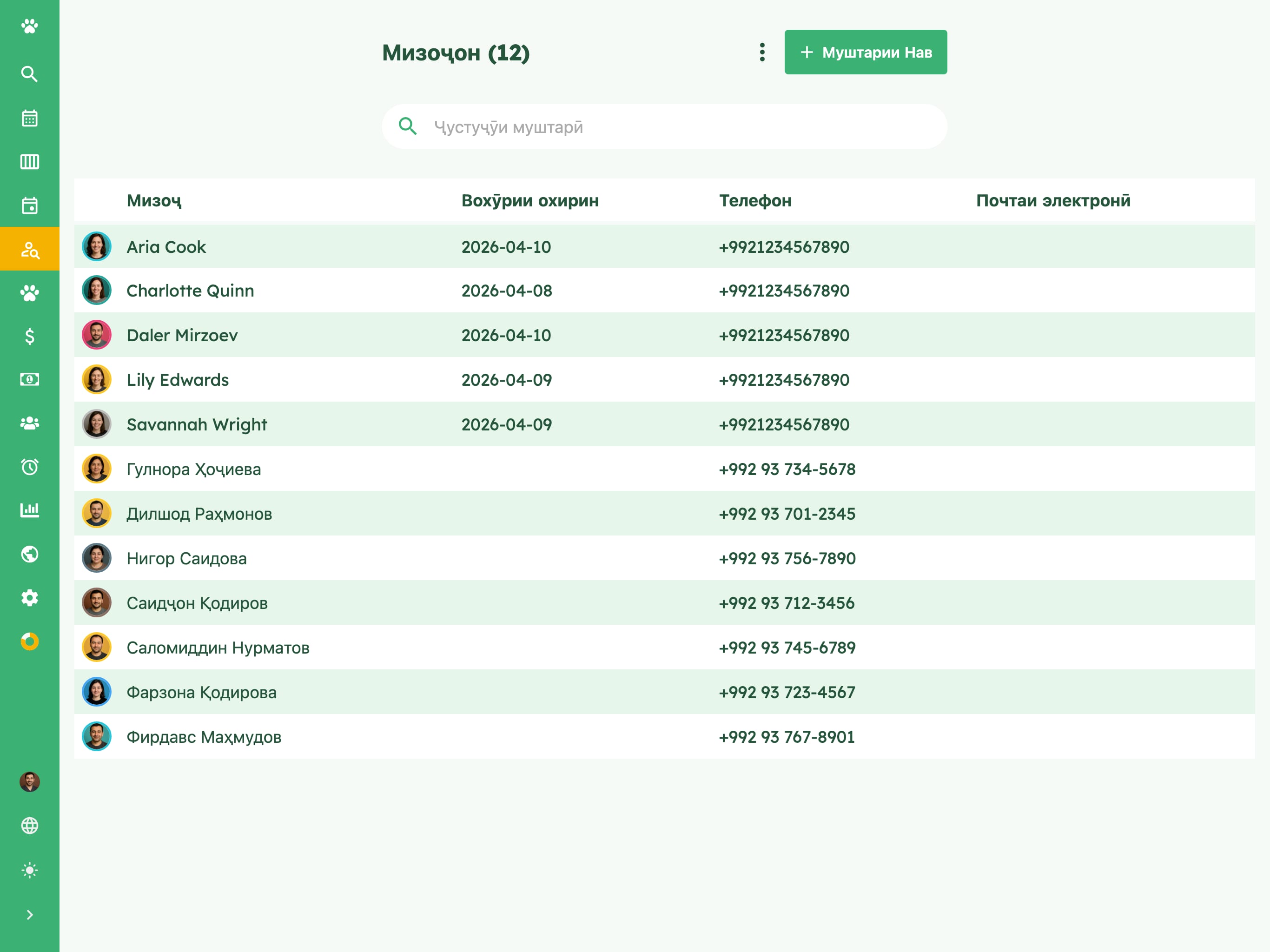The image size is (1270, 952).
Task: Open the staff group icon
Action: tap(29, 423)
